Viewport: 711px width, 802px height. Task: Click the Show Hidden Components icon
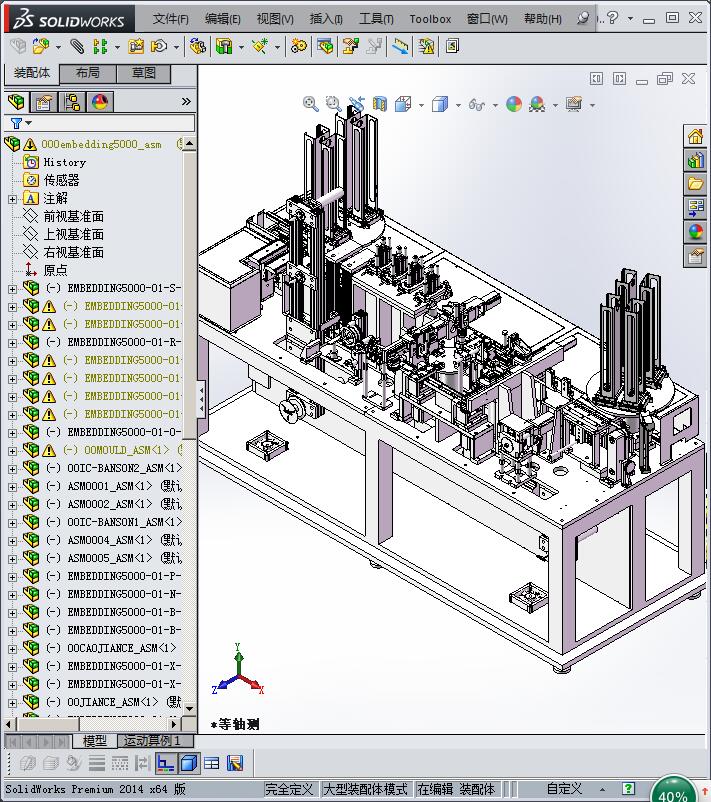198,47
